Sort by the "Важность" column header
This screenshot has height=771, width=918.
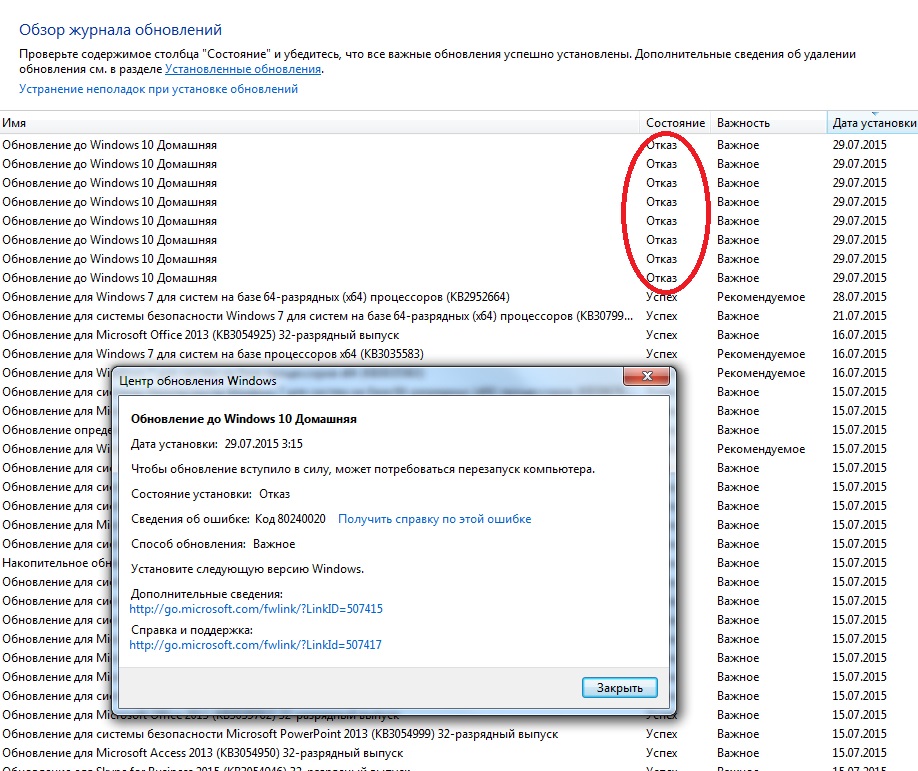(x=769, y=123)
